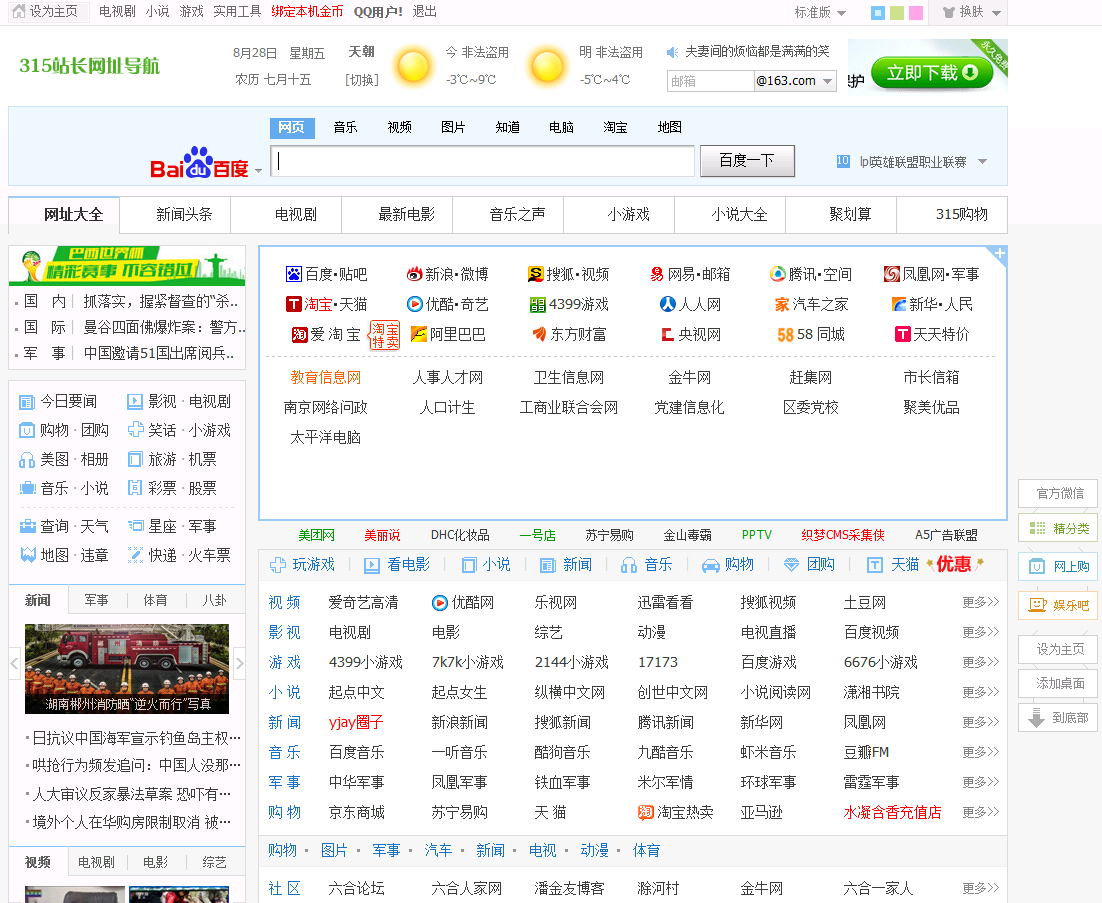Expand the 标准版 version dropdown

point(841,13)
